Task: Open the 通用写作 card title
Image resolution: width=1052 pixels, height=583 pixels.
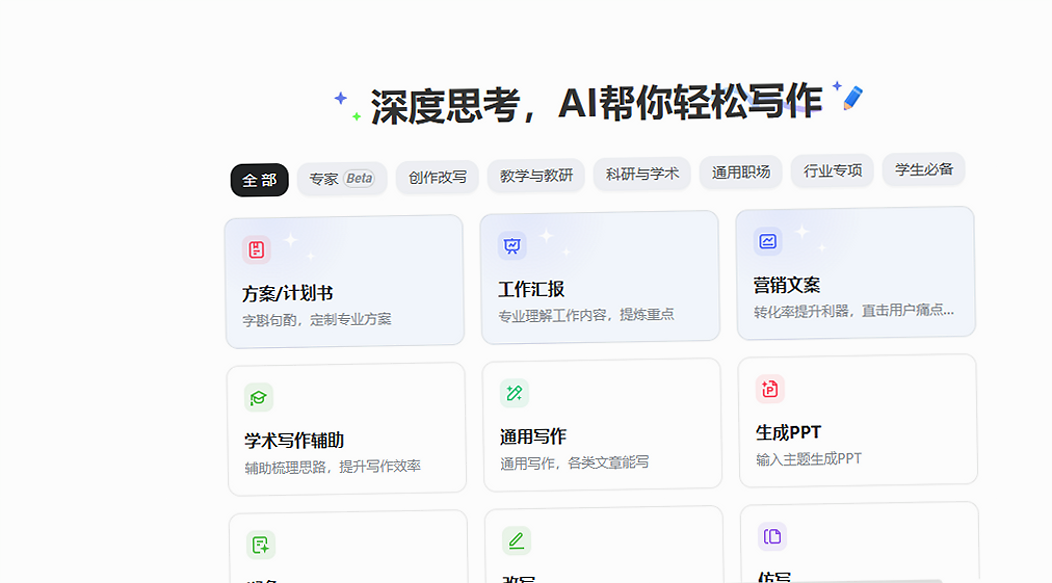Action: tap(533, 437)
